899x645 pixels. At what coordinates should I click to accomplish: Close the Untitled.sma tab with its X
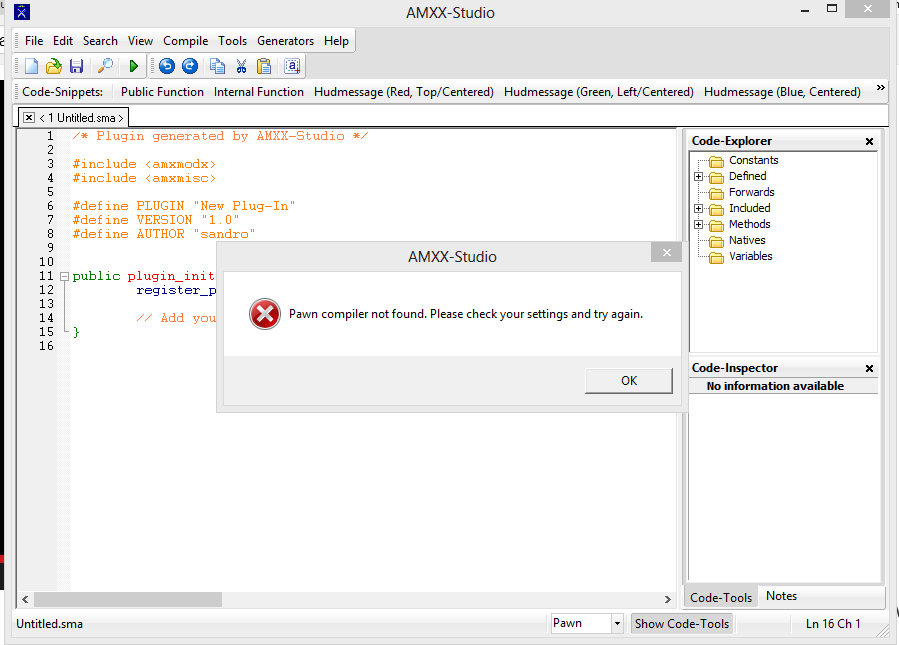point(29,118)
